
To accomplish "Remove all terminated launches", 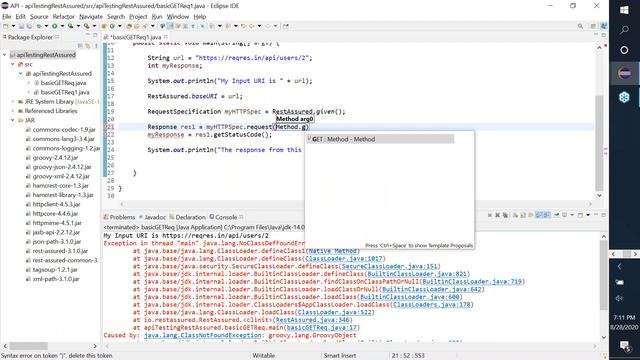I will click(x=505, y=215).
